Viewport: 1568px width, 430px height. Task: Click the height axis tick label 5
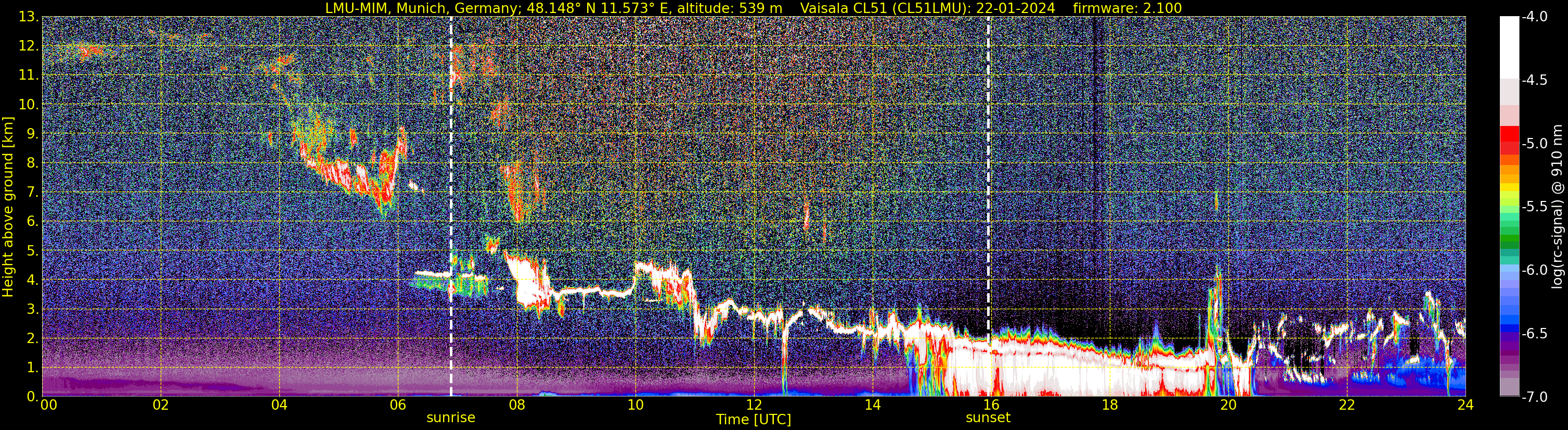[x=32, y=251]
